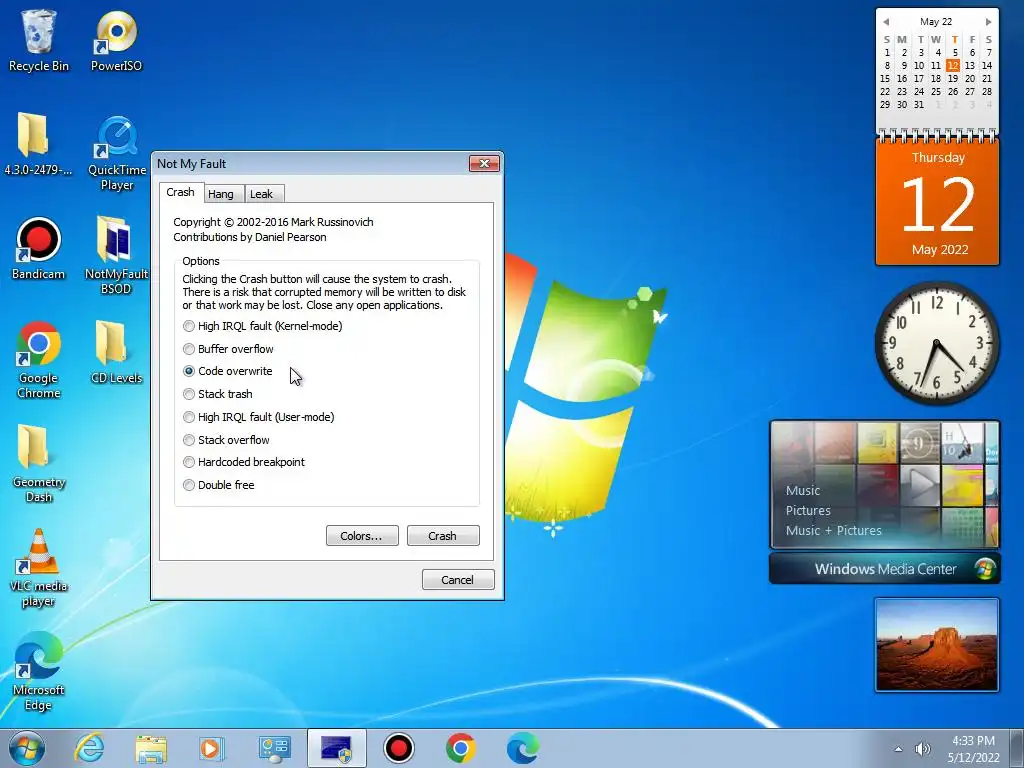Click the active NotMyFault taskbar button
1024x768 pixels.
(x=336, y=748)
